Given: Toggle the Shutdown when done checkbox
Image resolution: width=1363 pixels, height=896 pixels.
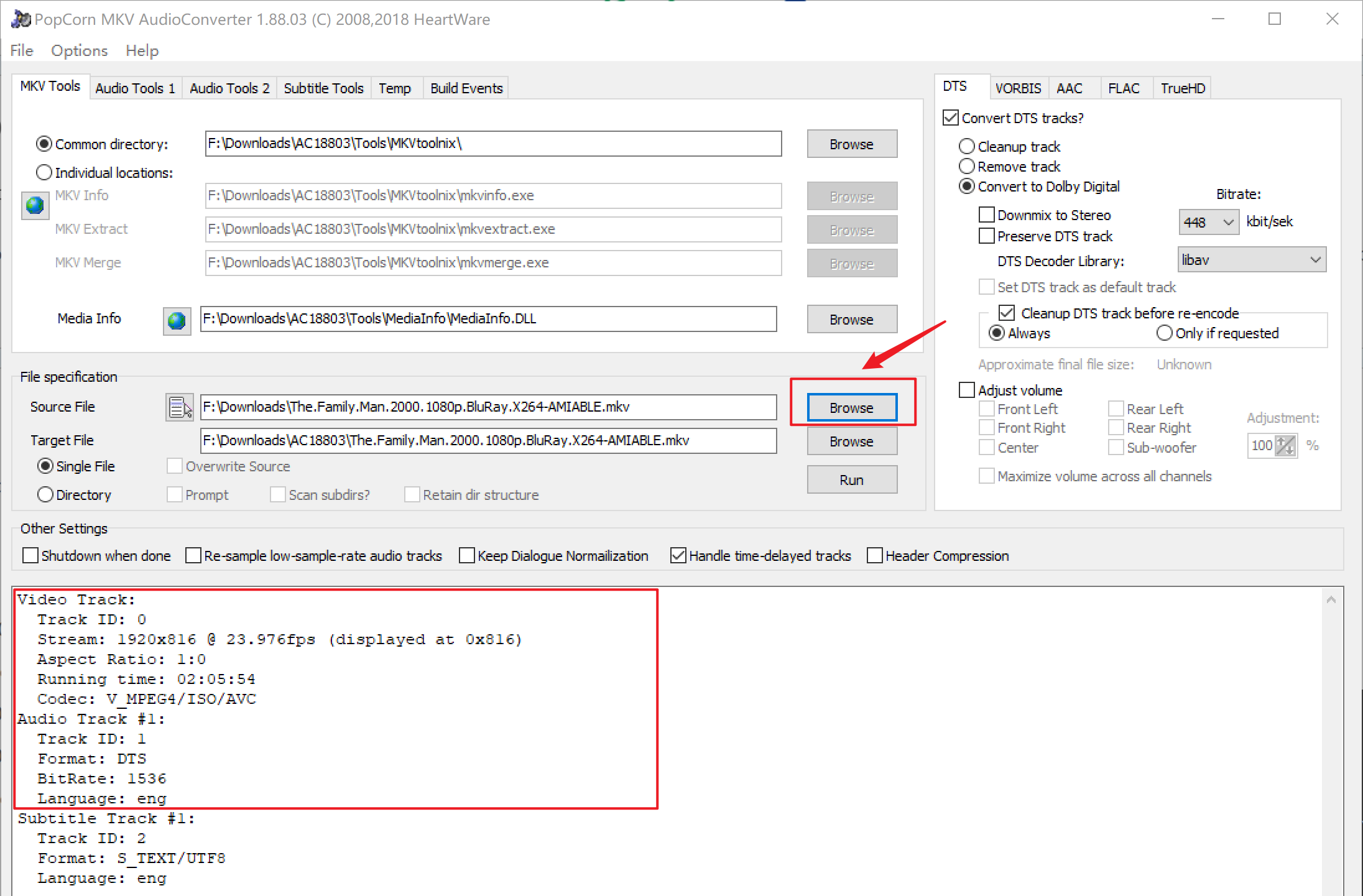Looking at the screenshot, I should point(30,555).
